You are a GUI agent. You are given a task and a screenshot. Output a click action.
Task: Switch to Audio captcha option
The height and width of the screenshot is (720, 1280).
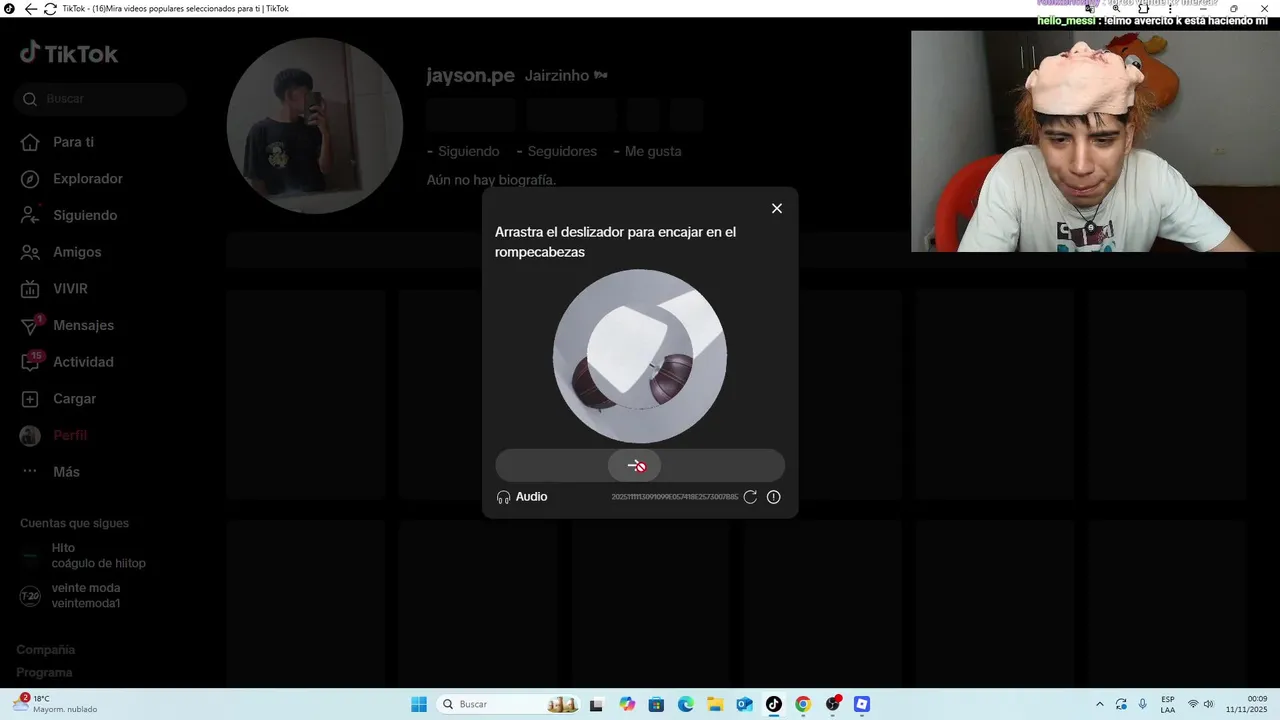(522, 497)
